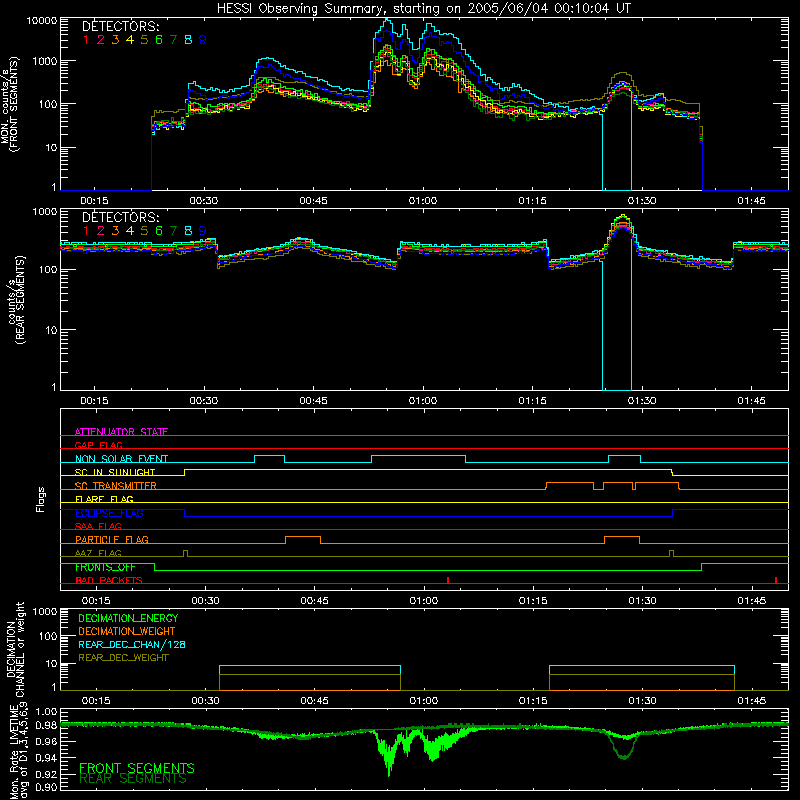Pick dark green detector 7 in rear segments legend
This screenshot has width=800, height=800.
(173, 231)
